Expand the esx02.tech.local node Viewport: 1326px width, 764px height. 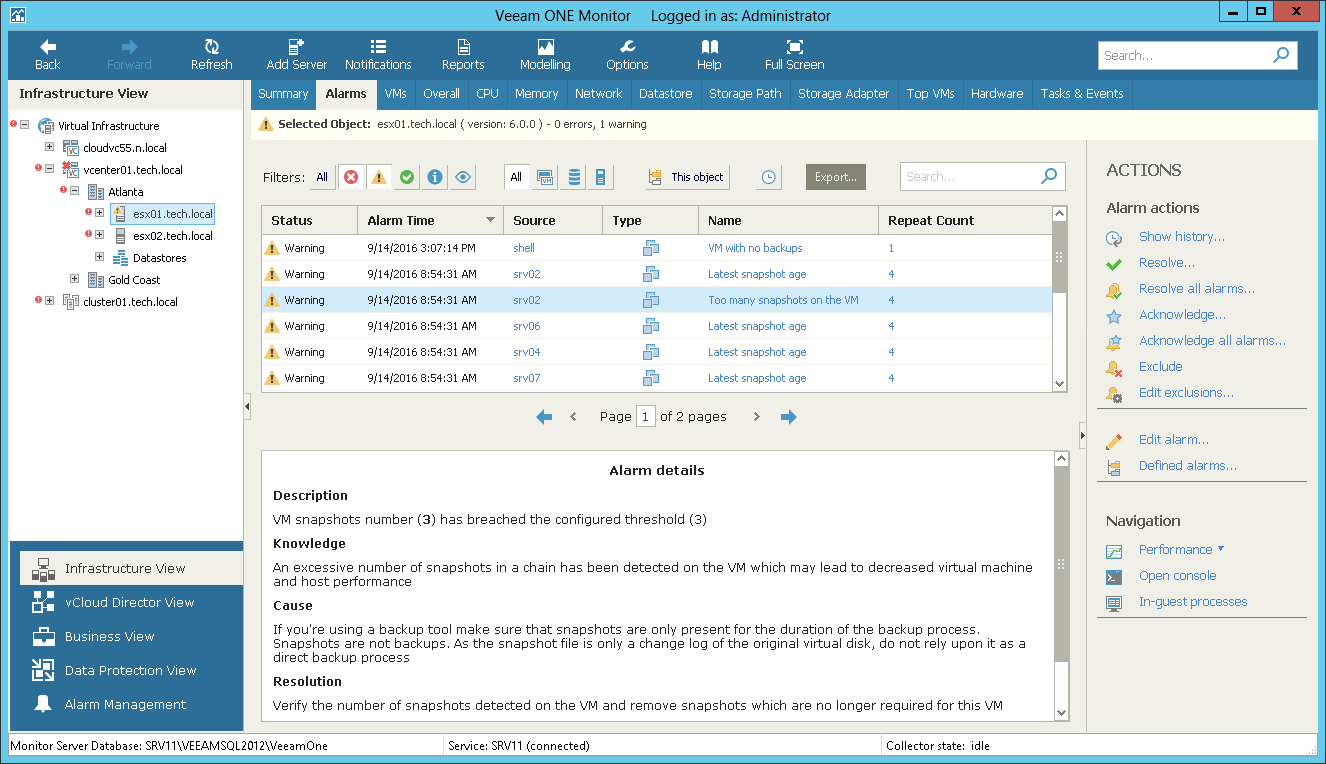pyautogui.click(x=99, y=235)
